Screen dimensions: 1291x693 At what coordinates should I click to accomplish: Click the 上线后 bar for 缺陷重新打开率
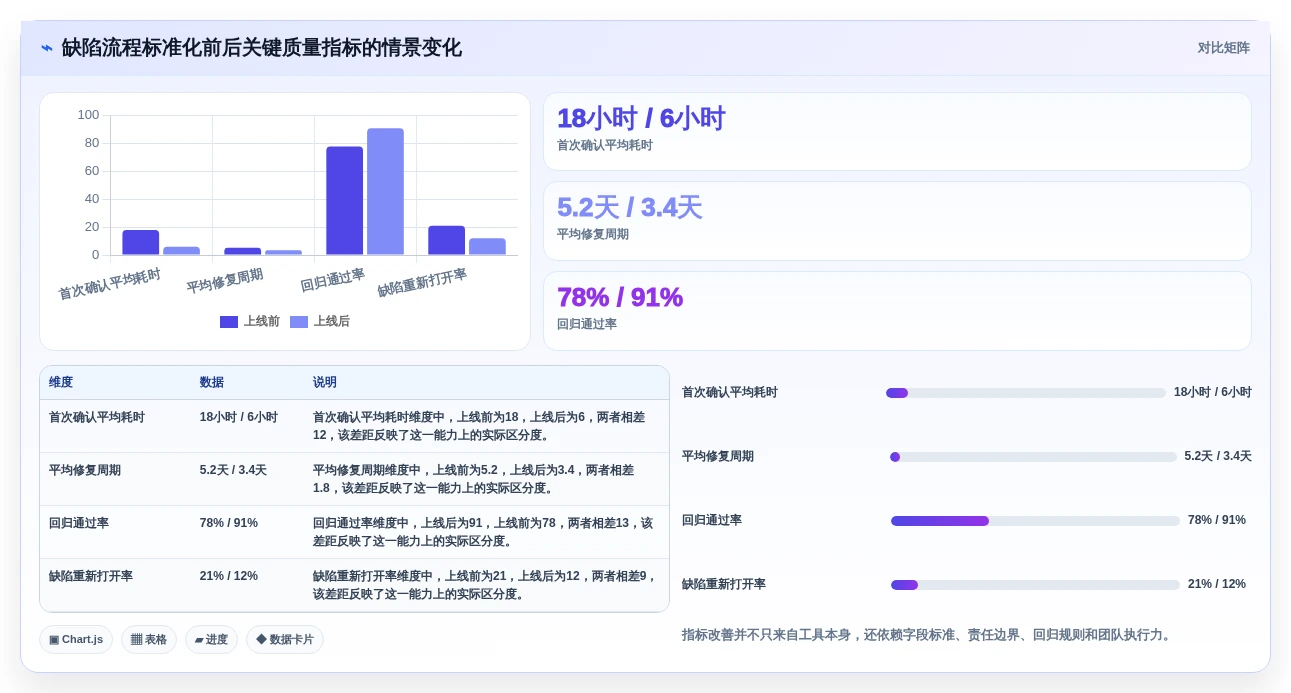click(x=487, y=247)
